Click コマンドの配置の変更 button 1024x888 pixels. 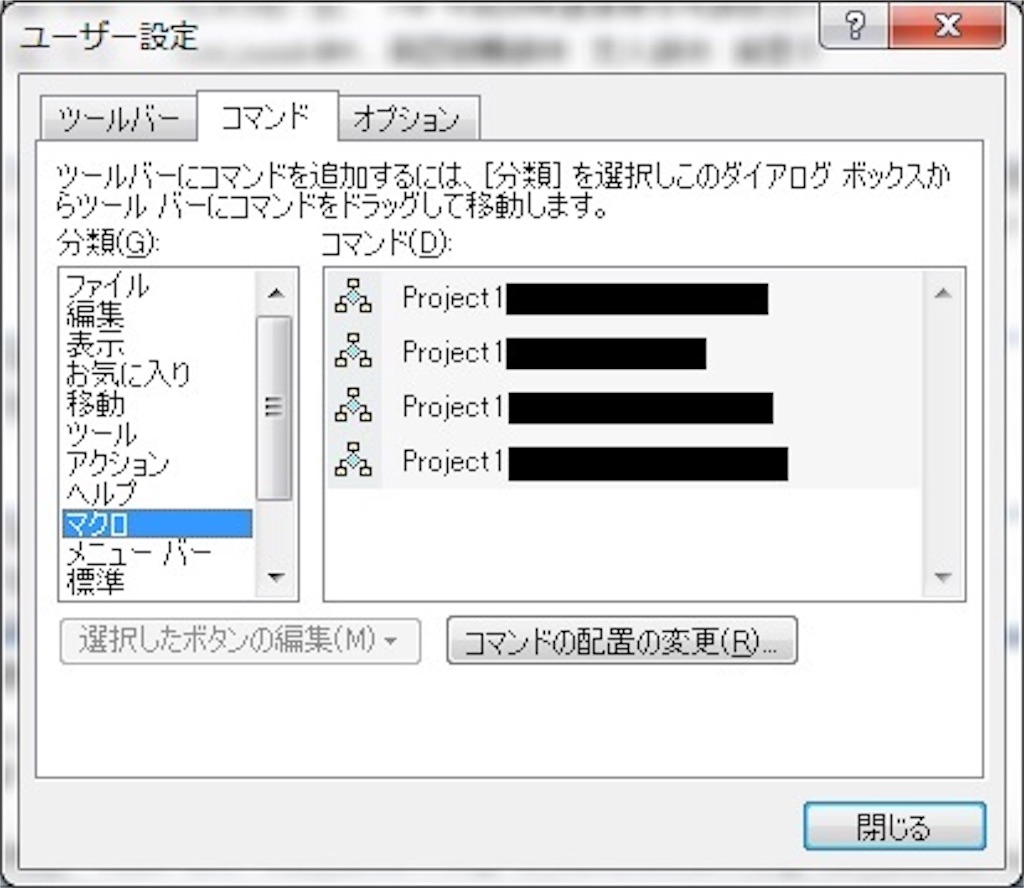click(622, 641)
